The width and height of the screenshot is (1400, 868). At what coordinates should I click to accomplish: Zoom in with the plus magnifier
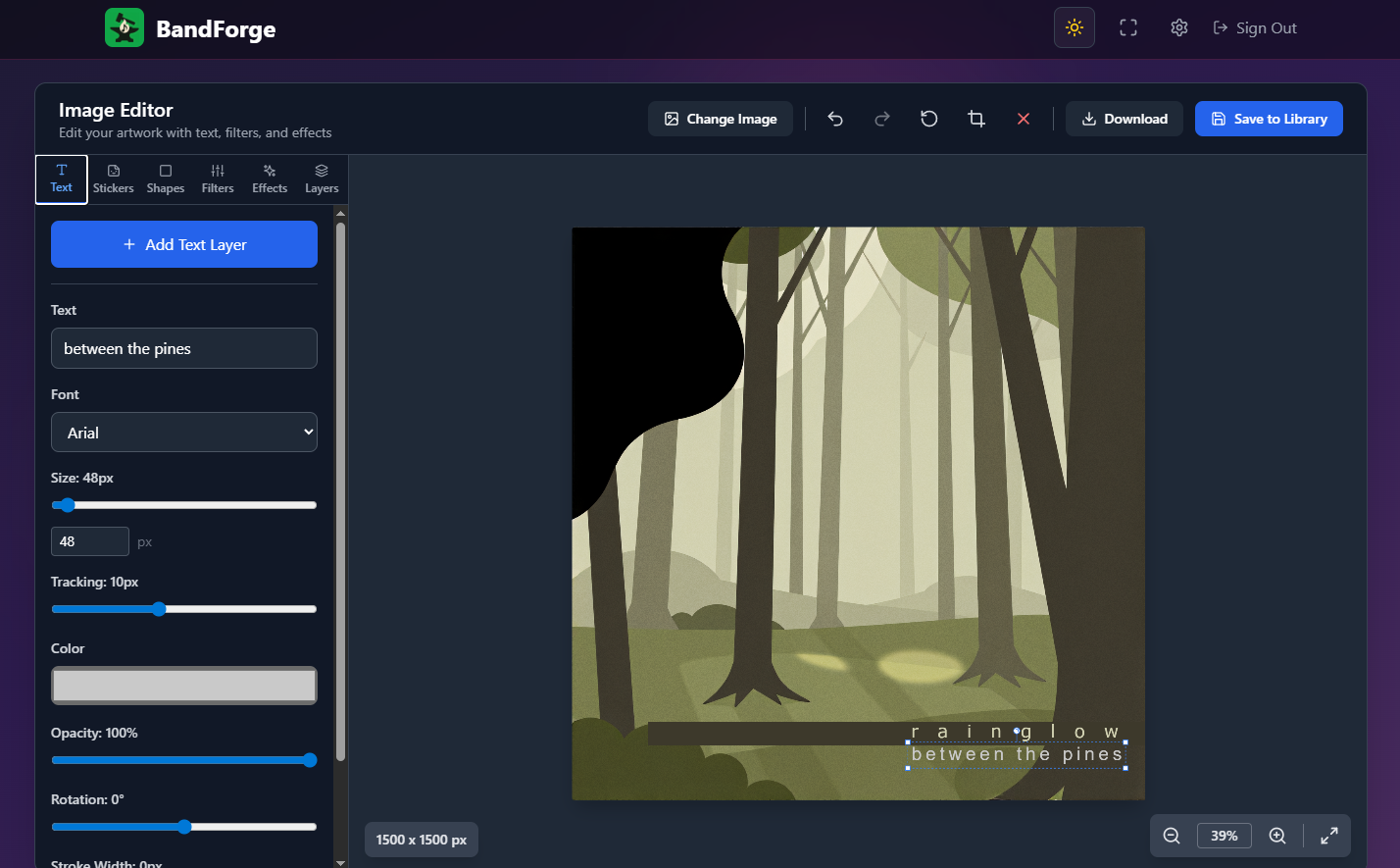[1277, 836]
